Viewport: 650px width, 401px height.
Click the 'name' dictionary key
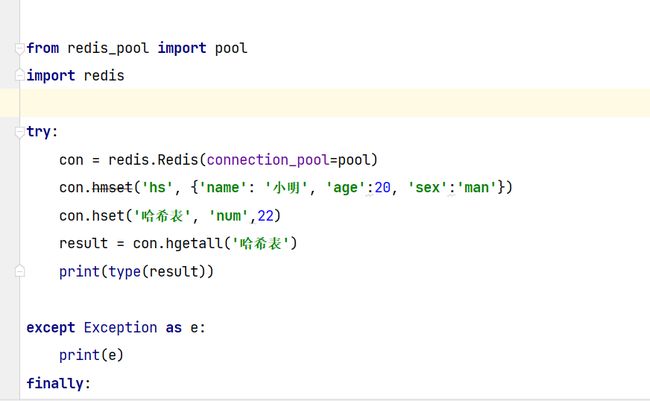tap(232, 187)
